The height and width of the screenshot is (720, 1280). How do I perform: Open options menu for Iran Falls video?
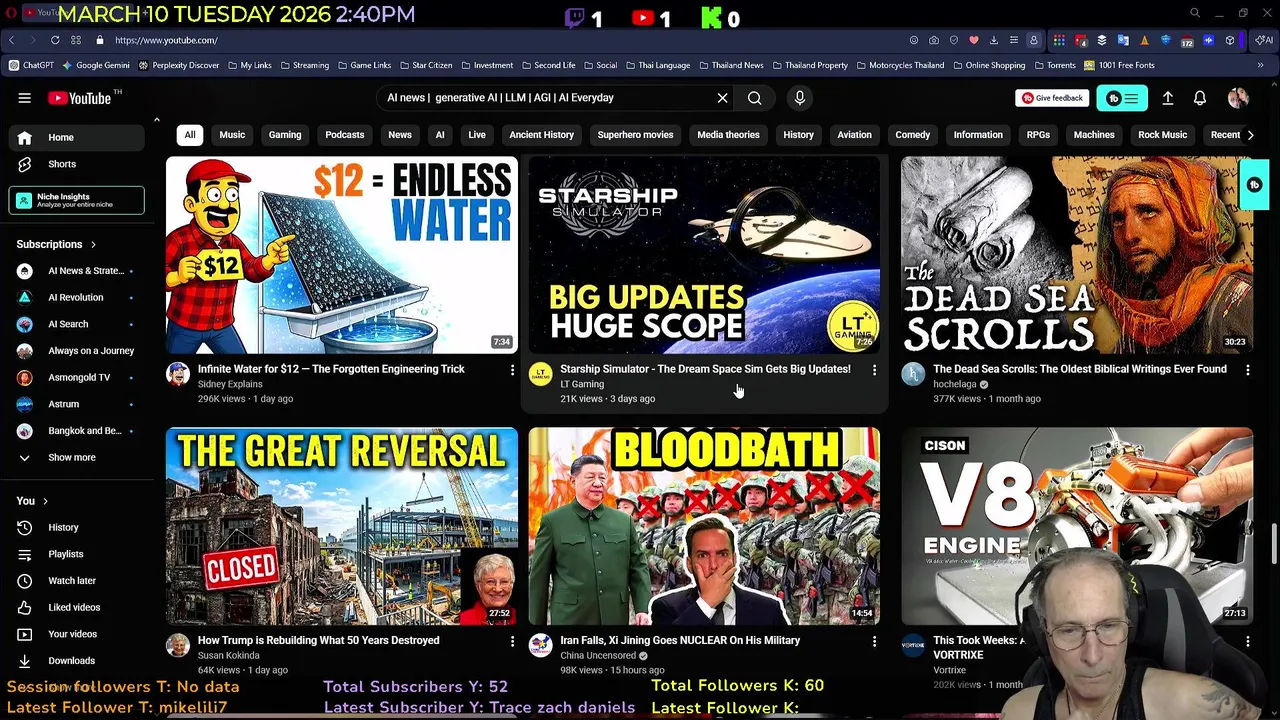click(x=874, y=641)
